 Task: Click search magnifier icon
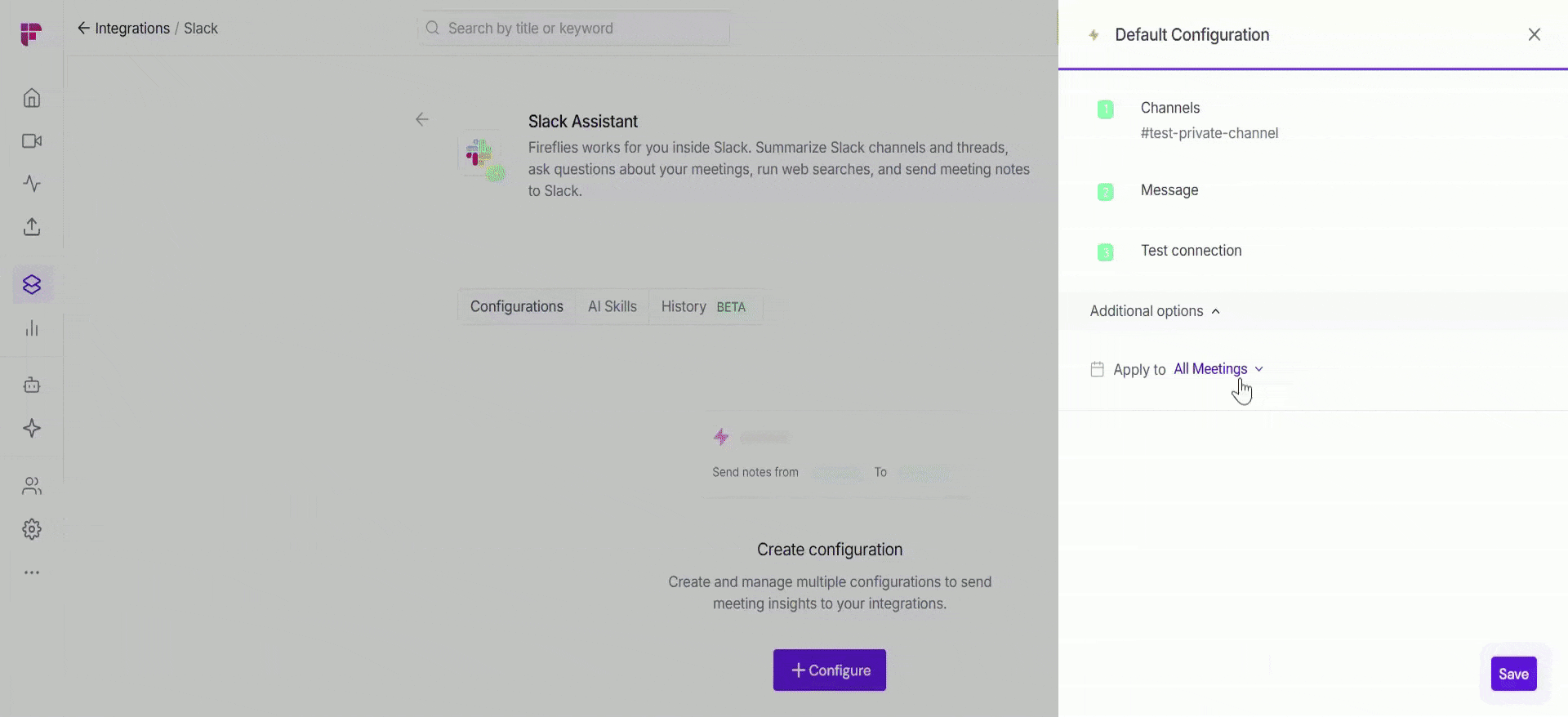[x=433, y=29]
